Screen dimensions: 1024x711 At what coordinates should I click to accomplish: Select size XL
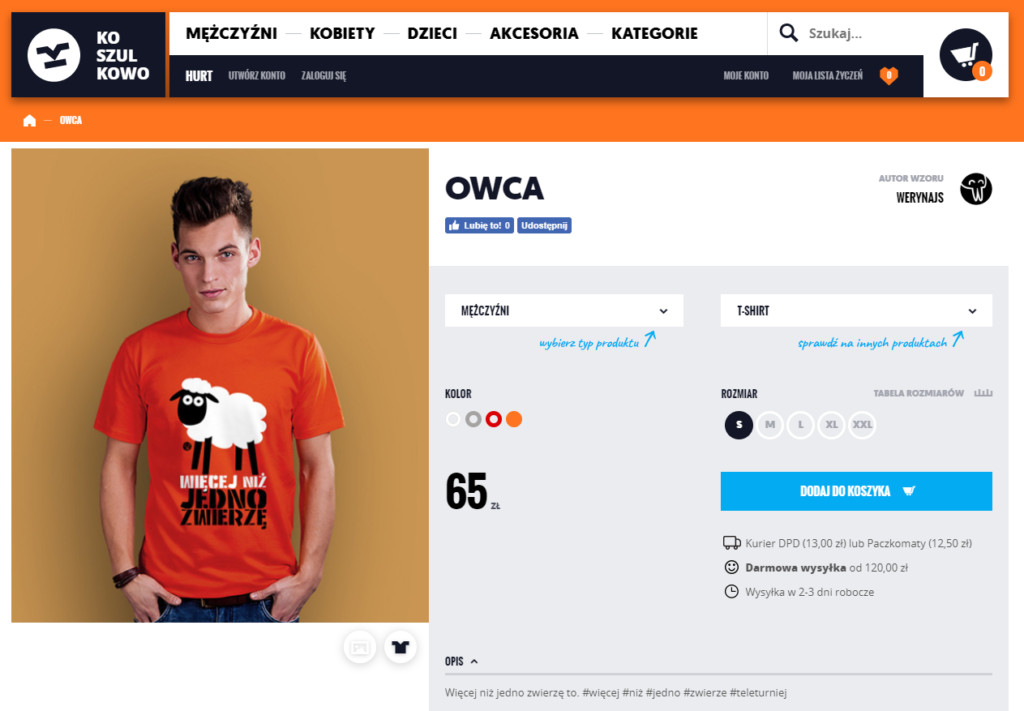pyautogui.click(x=831, y=425)
